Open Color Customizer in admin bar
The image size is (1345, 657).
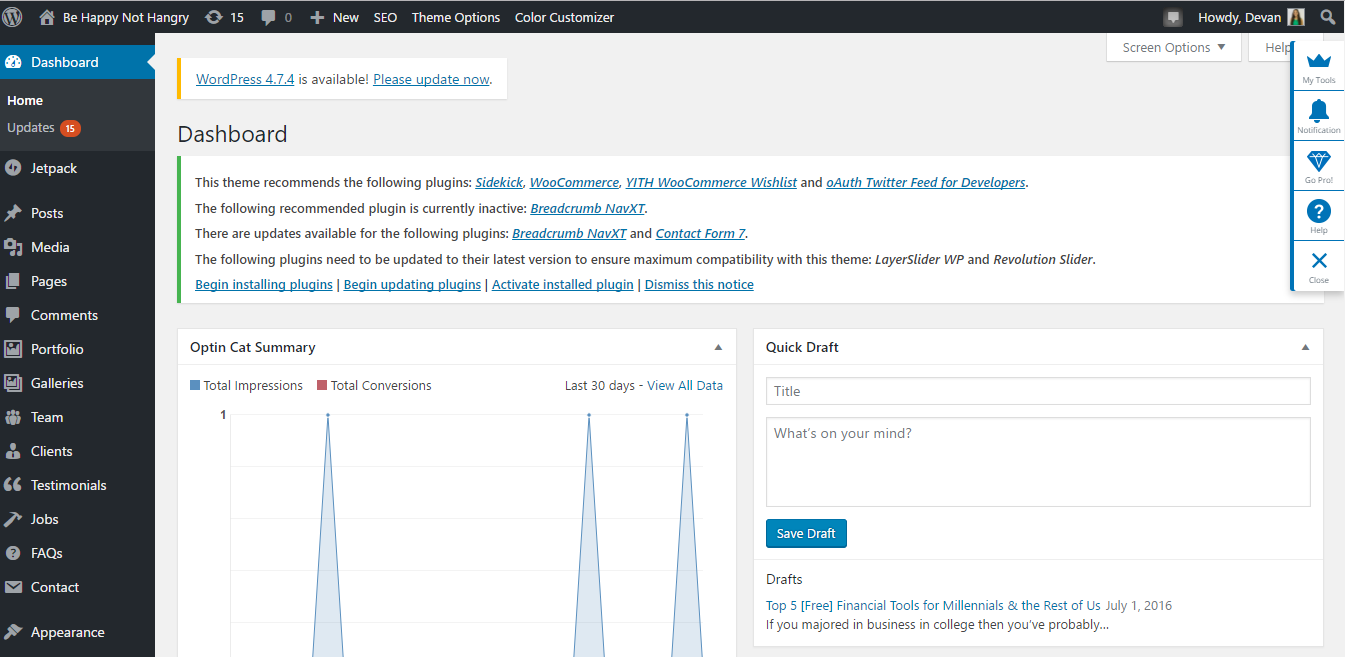point(565,17)
